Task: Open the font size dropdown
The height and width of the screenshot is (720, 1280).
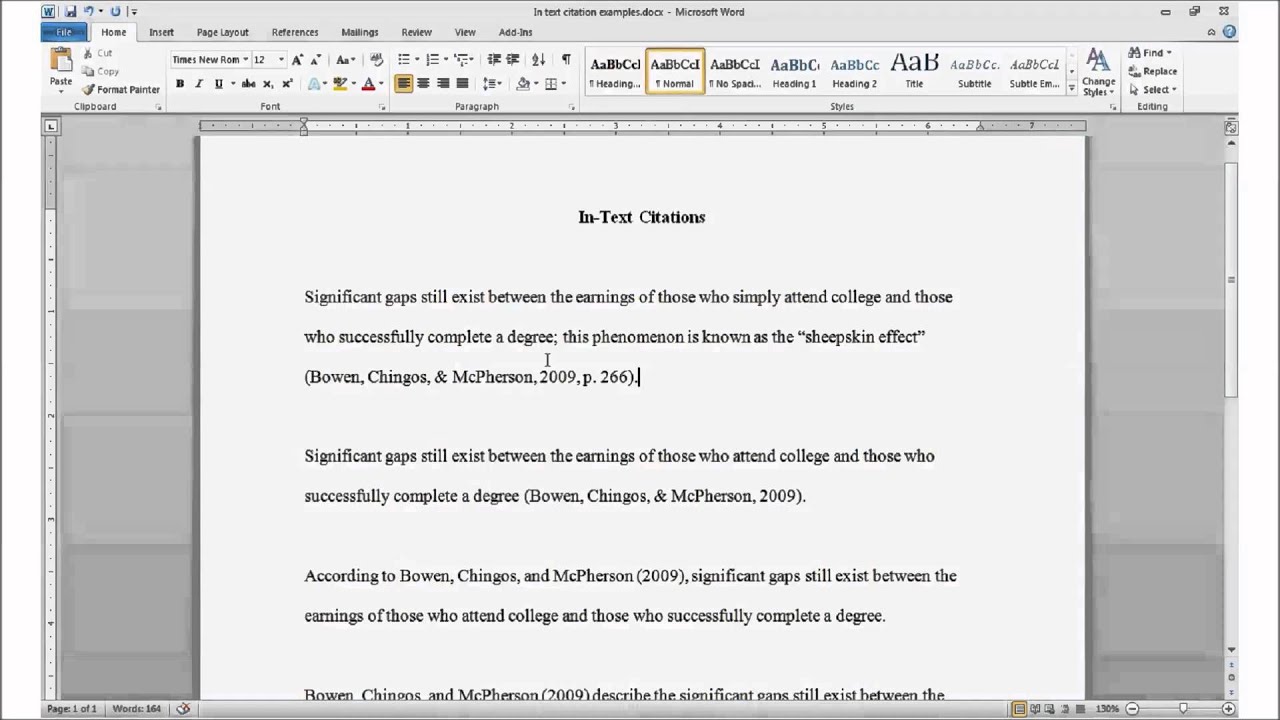Action: pos(281,60)
